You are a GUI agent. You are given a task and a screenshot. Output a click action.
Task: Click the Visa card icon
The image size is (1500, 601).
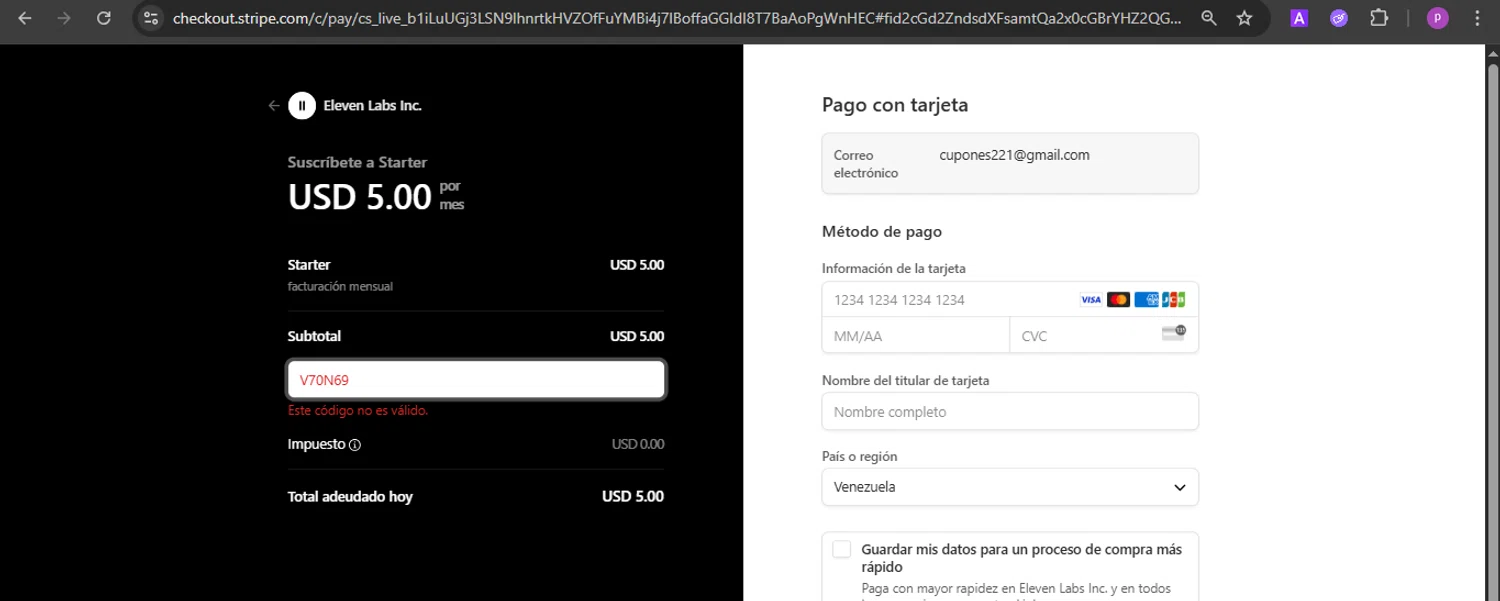pyautogui.click(x=1091, y=300)
